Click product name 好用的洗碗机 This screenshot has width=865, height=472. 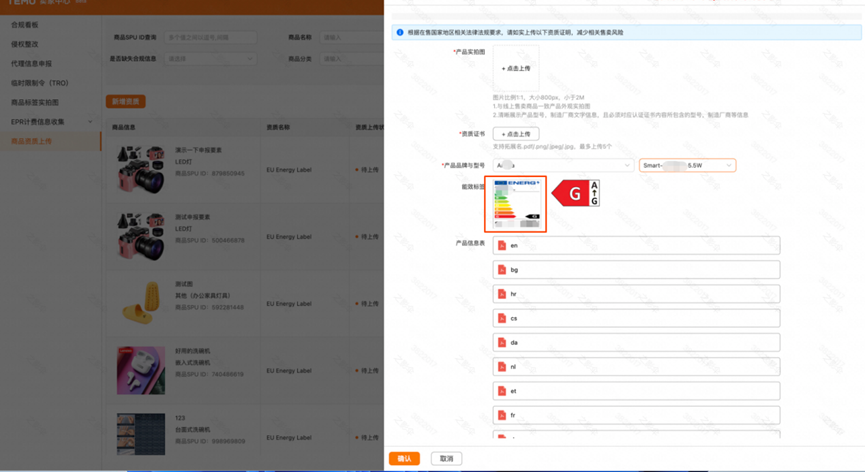pos(193,351)
